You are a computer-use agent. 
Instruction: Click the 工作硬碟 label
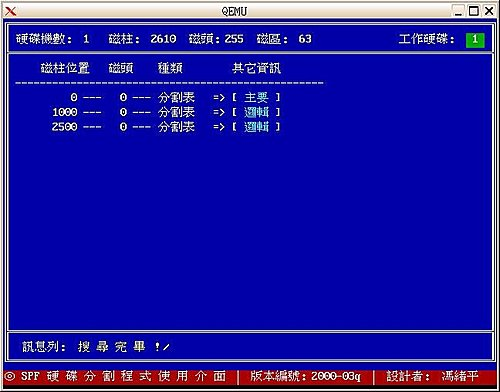(426, 39)
